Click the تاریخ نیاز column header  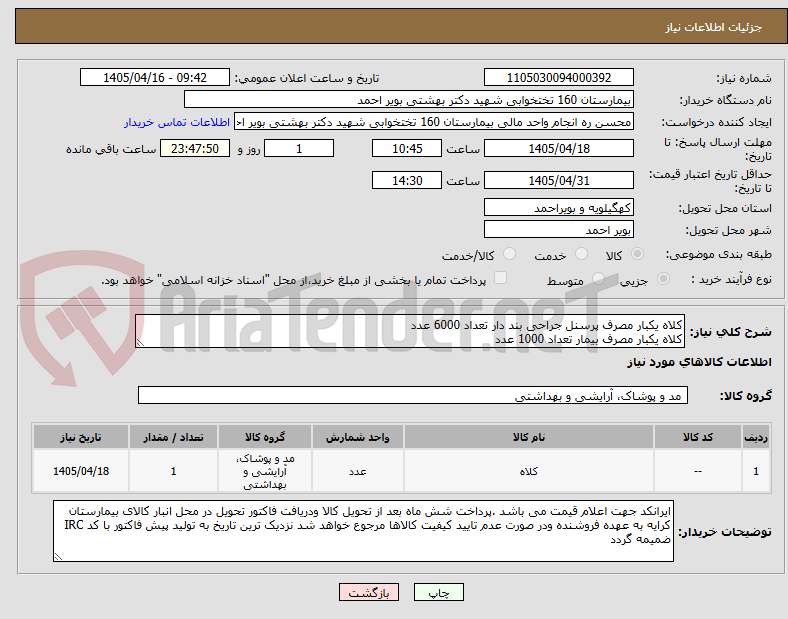(x=81, y=437)
